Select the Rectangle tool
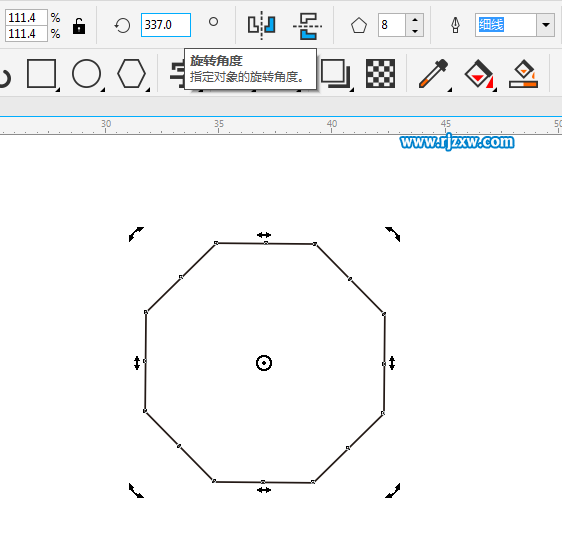Image resolution: width=562 pixels, height=554 pixels. click(x=42, y=74)
